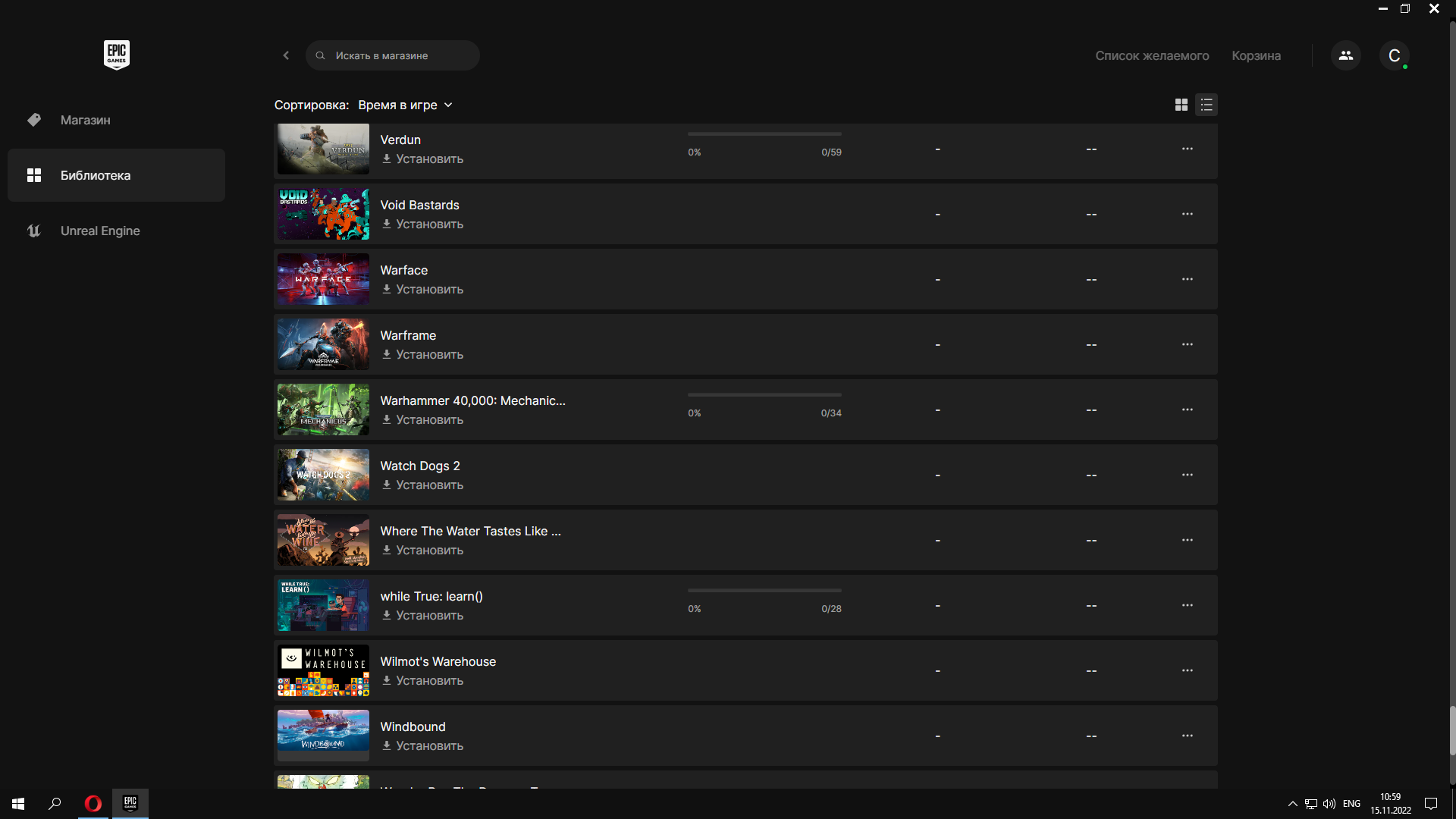Install Watch Dogs 2 via Установить

(422, 485)
